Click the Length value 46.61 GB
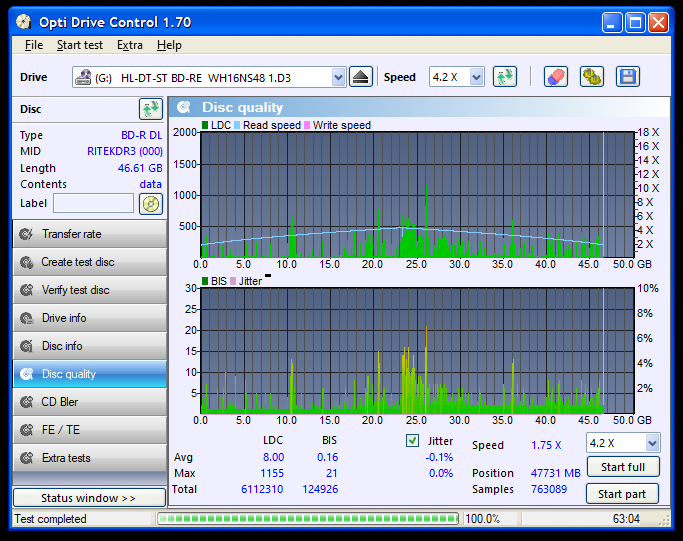Screen dimensions: 683x541 tap(140, 168)
